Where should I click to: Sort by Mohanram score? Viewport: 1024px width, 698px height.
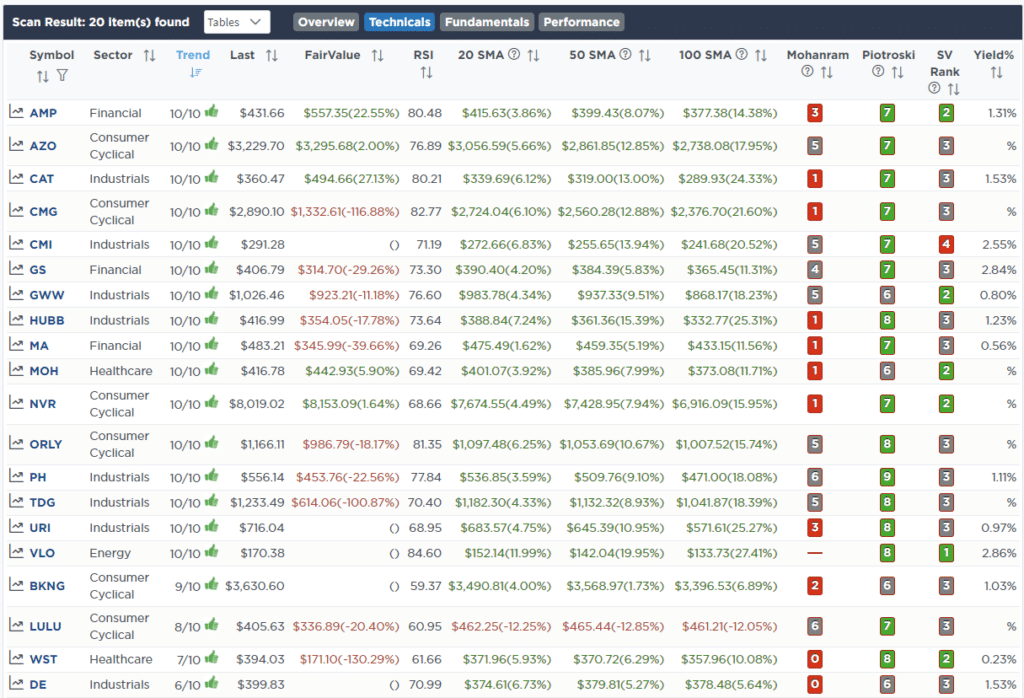point(827,72)
